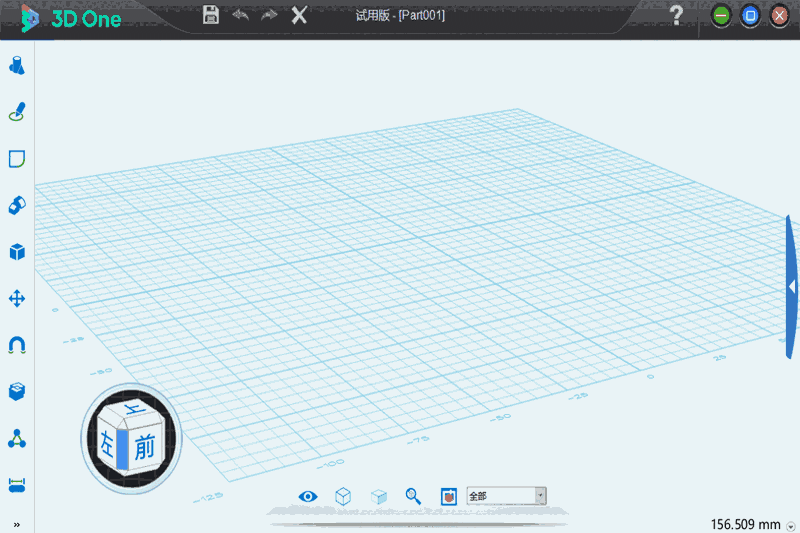The width and height of the screenshot is (800, 533).
Task: Toggle wireframe cube display mode
Action: (343, 496)
